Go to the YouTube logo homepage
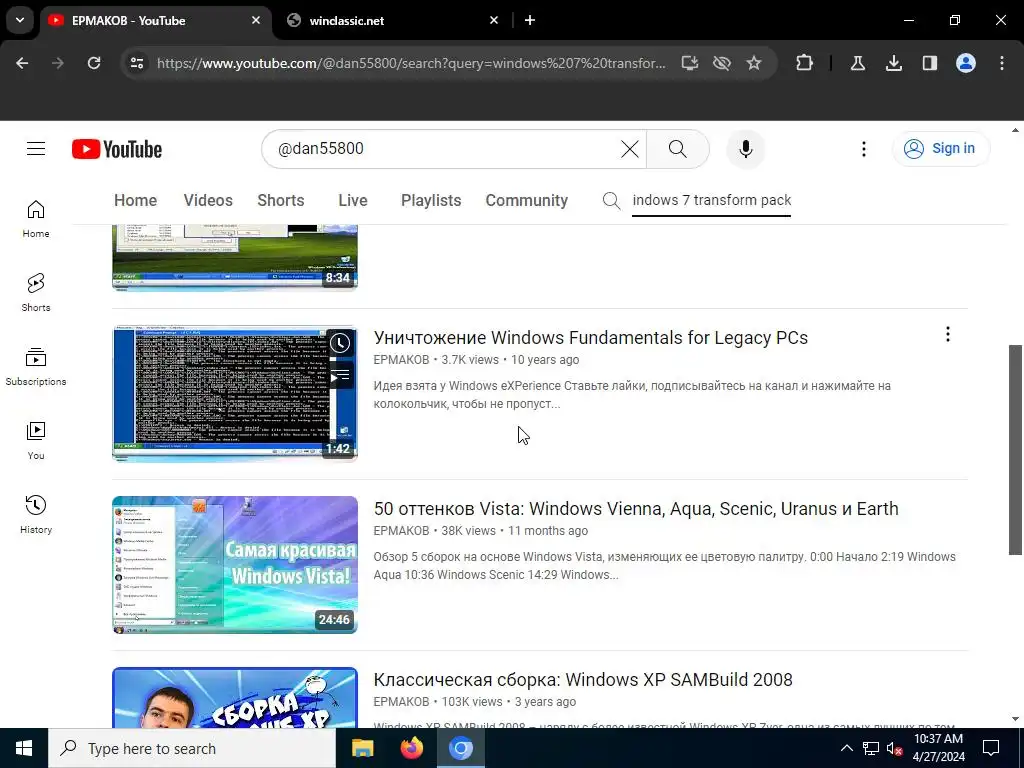The height and width of the screenshot is (768, 1024). 117,149
